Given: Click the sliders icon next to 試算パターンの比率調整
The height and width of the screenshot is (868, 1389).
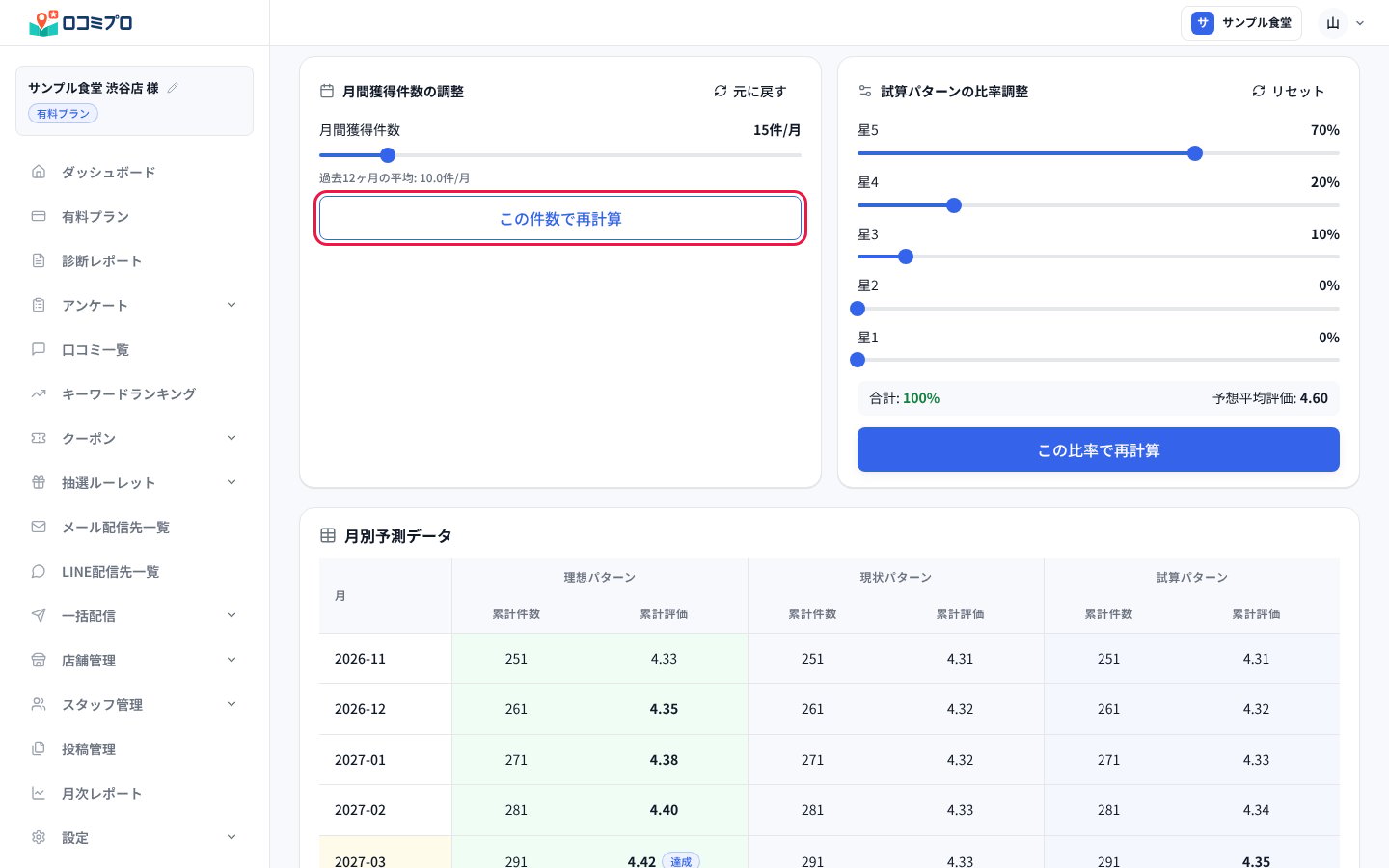Looking at the screenshot, I should coord(865,91).
